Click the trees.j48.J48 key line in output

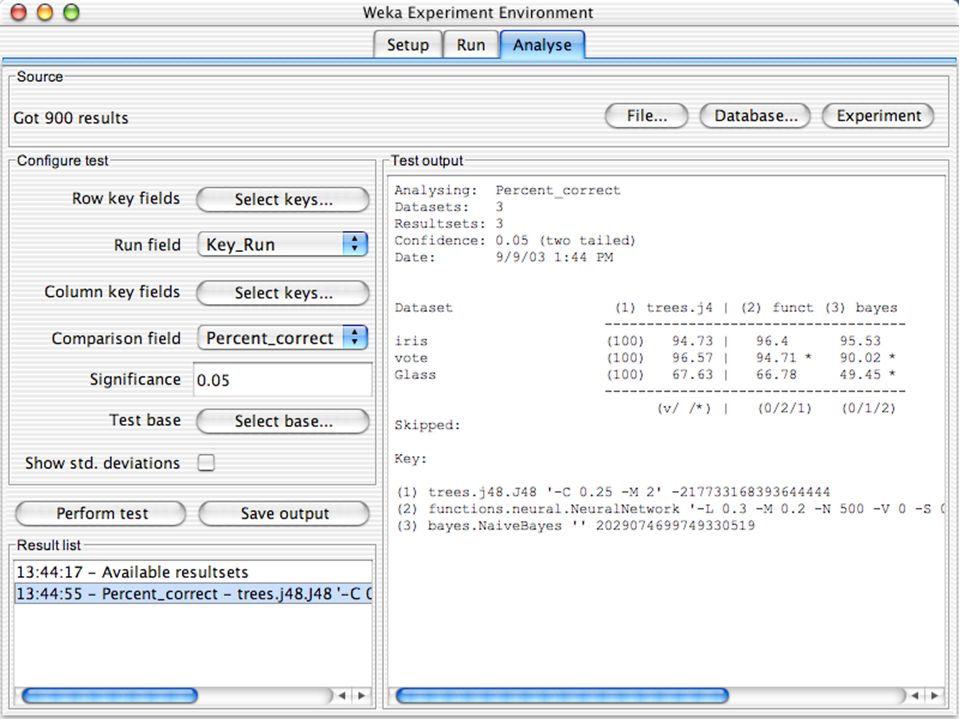(613, 492)
